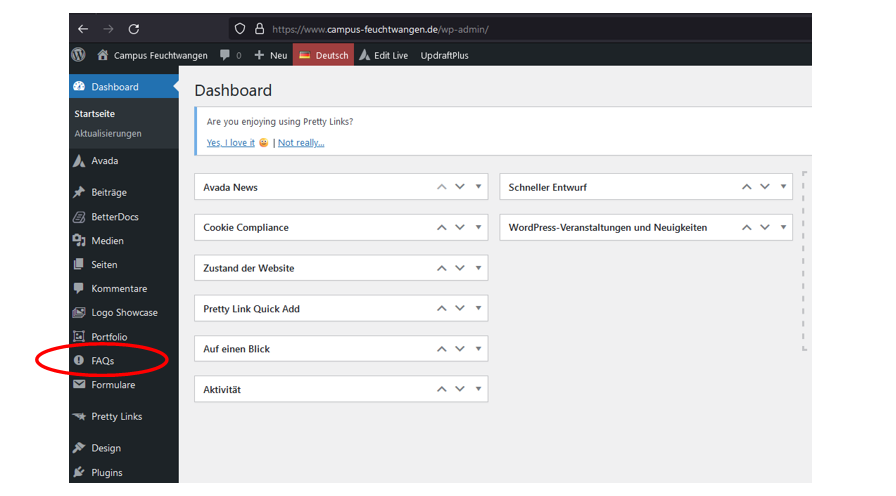Move Schneller Entwurf panel down
Image resolution: width=896 pixels, height=496 pixels.
click(765, 187)
